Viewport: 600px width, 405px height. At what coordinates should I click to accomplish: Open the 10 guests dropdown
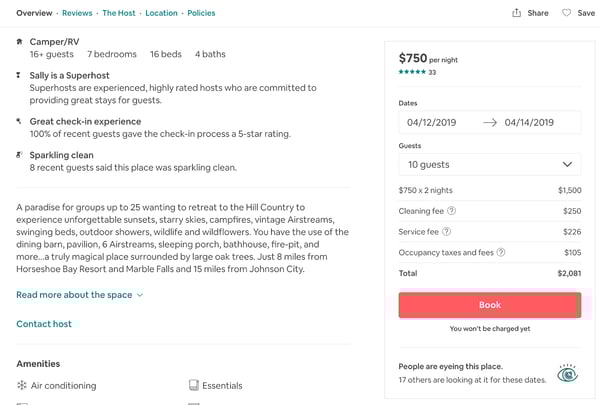point(490,165)
